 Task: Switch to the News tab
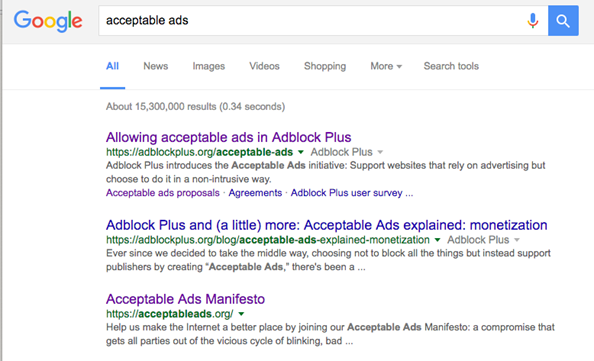click(156, 66)
